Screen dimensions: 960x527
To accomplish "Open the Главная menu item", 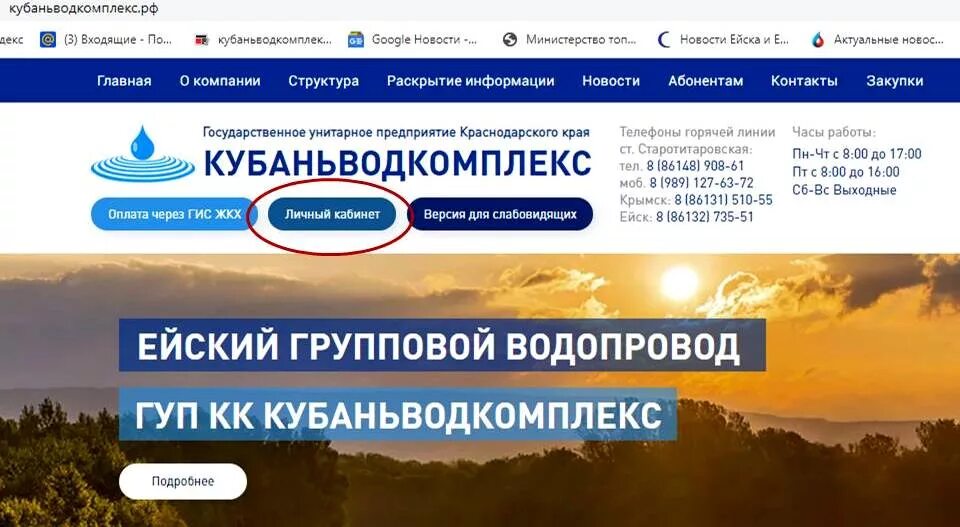I will click(x=124, y=81).
